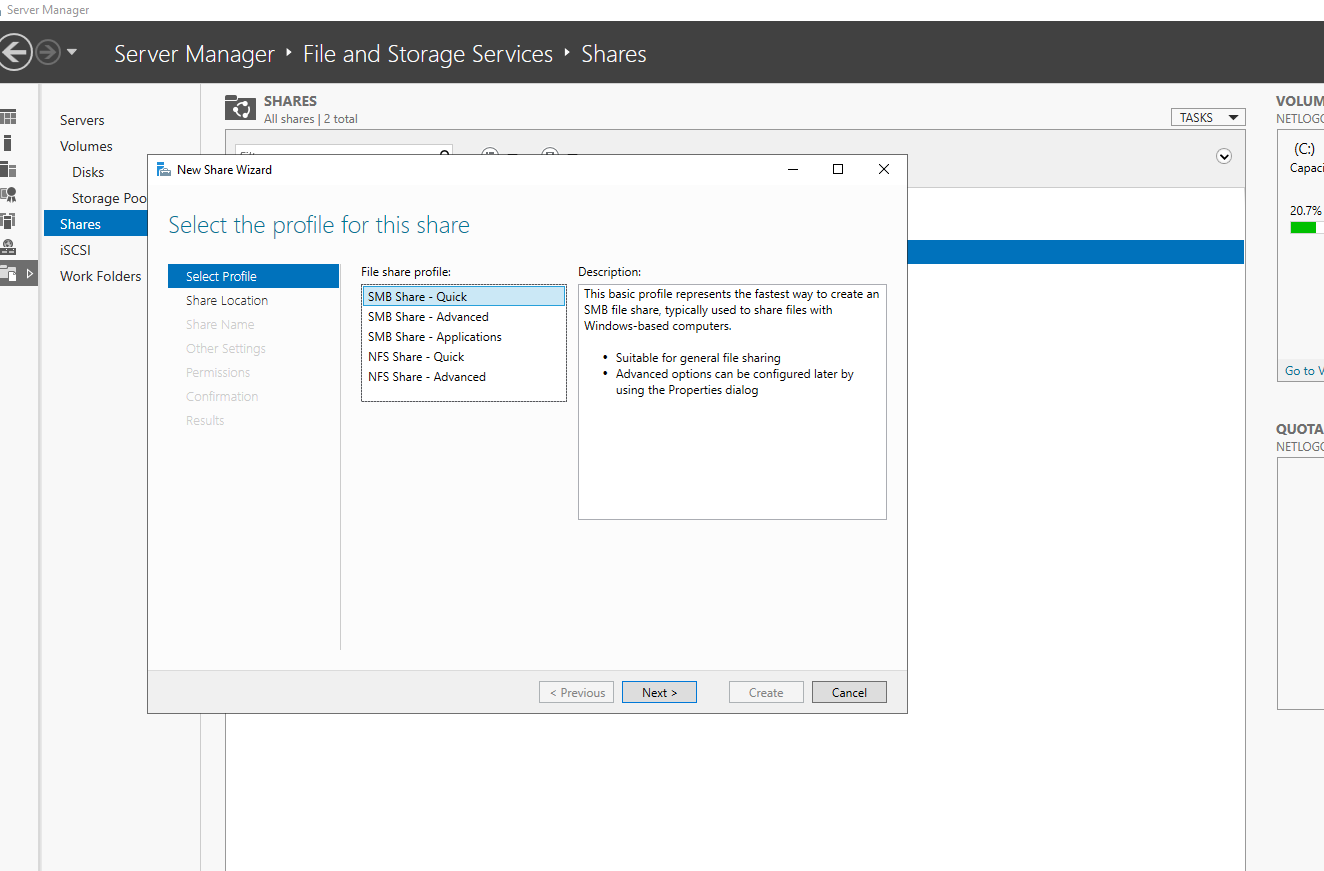Open iSCSI in the sidebar

[x=75, y=250]
